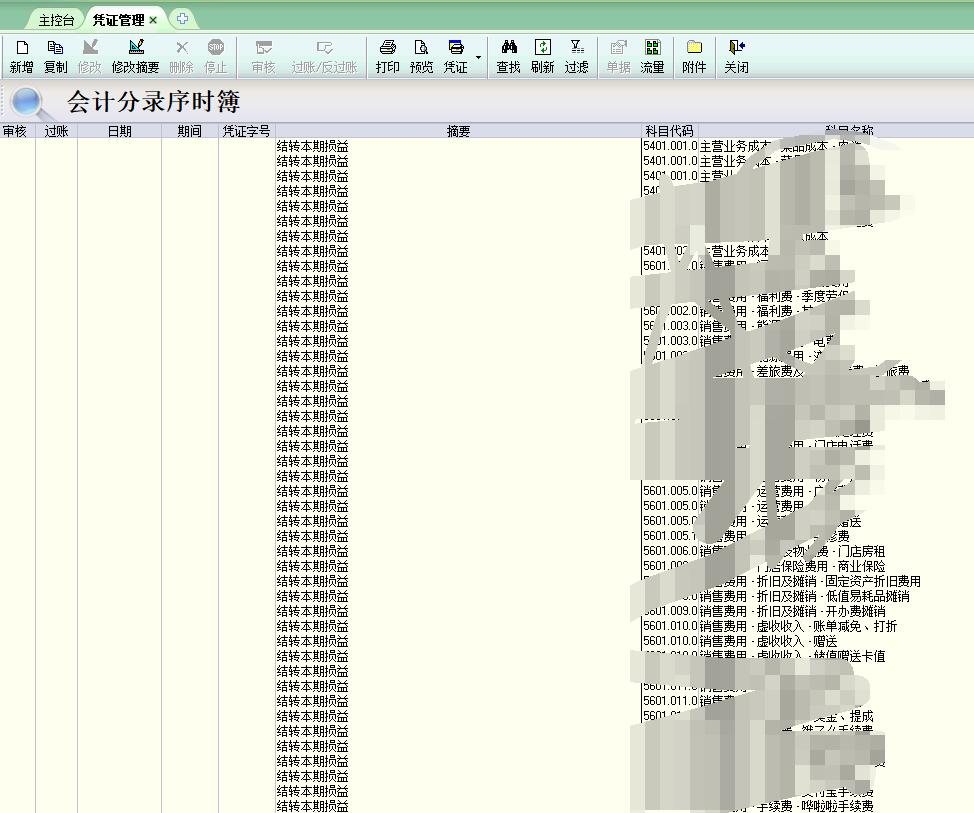This screenshot has width=974, height=813.
Task: Select the first 结转本期损益 summary row
Action: click(x=312, y=147)
